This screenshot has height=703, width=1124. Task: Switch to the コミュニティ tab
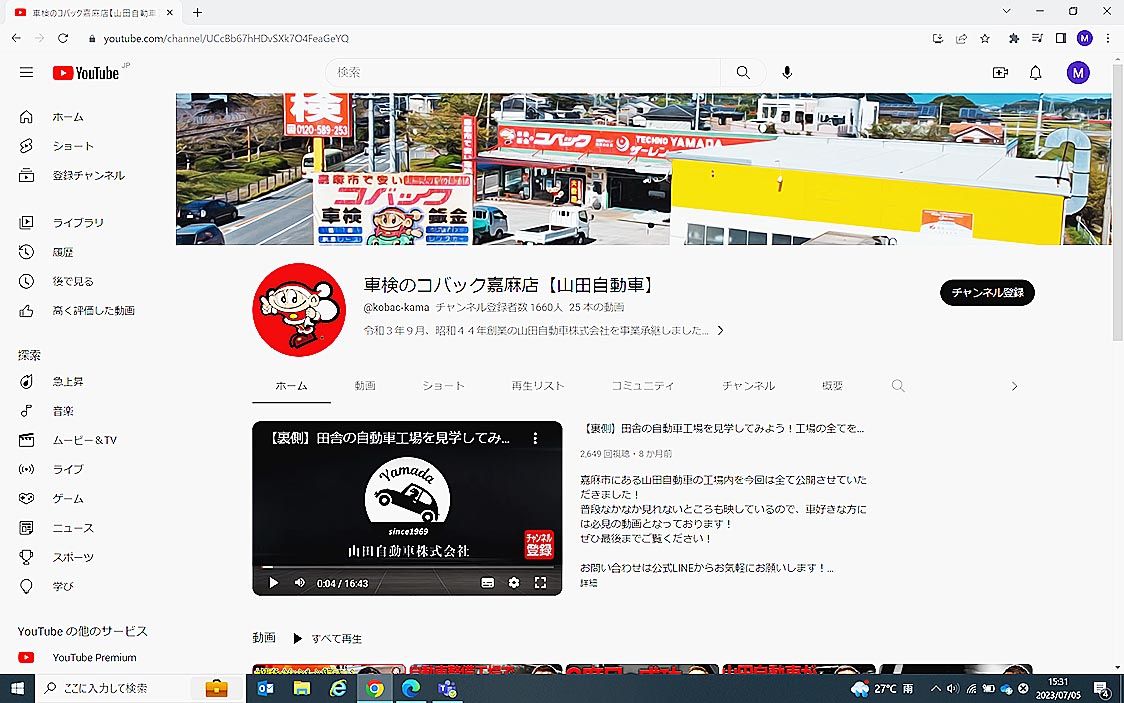pos(643,386)
